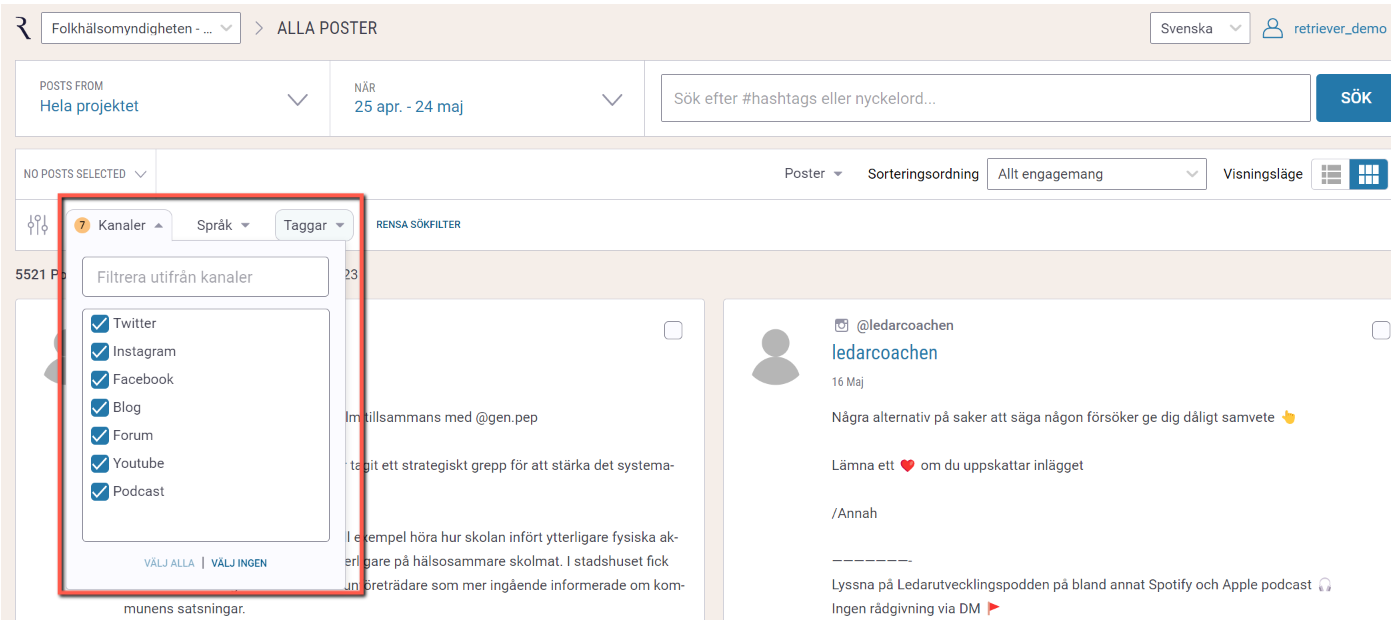Open the 'Allt engagemang' sort order dropdown

click(1097, 174)
